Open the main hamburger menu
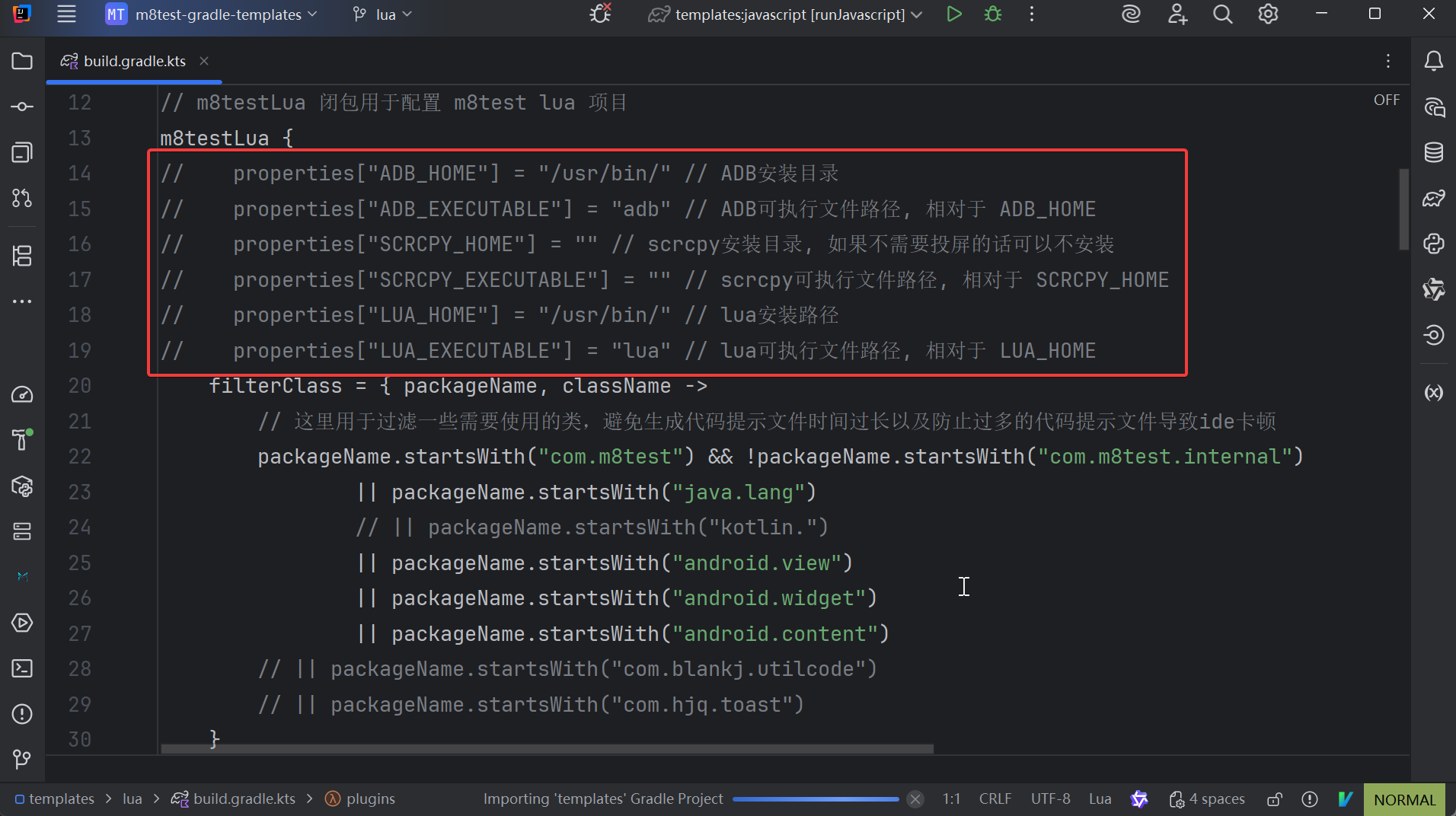This screenshot has height=816, width=1456. (x=67, y=14)
